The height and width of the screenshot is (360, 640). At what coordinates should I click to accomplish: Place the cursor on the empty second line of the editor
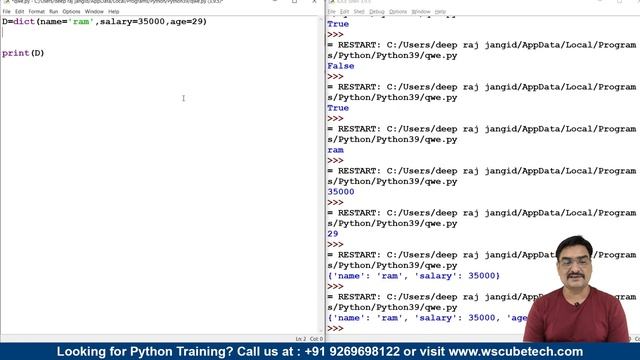pos(162,32)
